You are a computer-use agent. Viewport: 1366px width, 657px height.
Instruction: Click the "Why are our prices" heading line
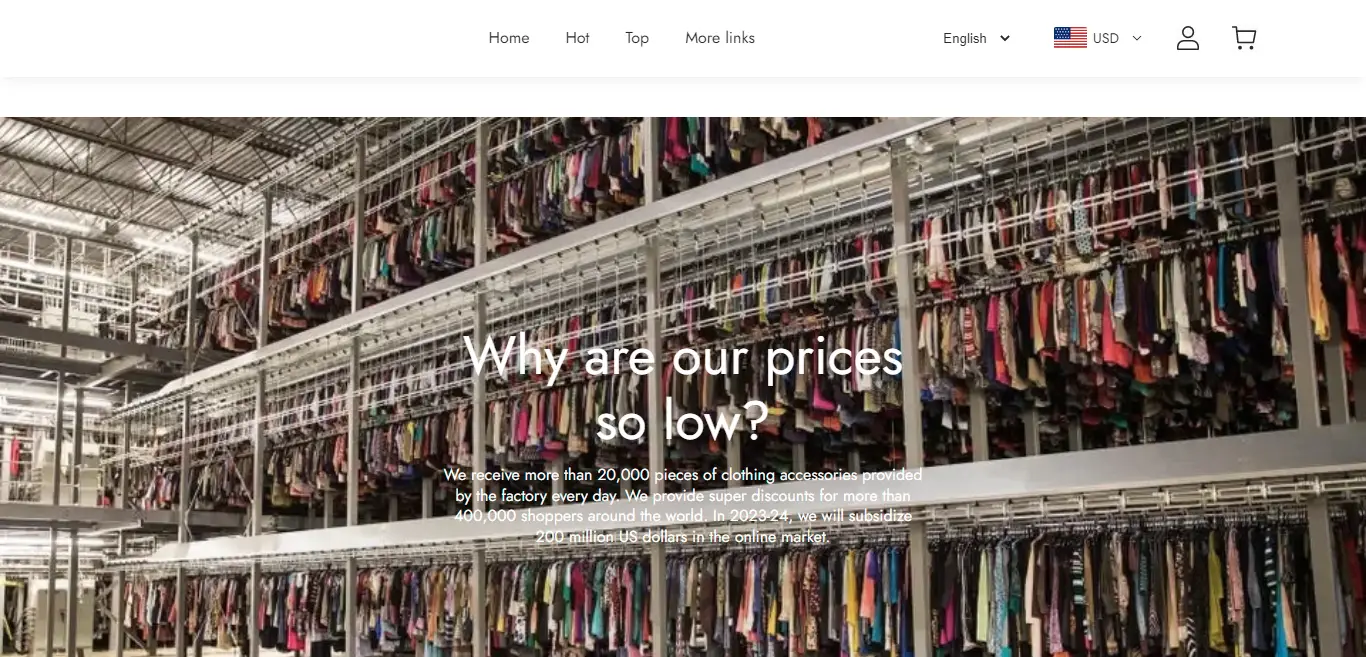pyautogui.click(x=683, y=358)
